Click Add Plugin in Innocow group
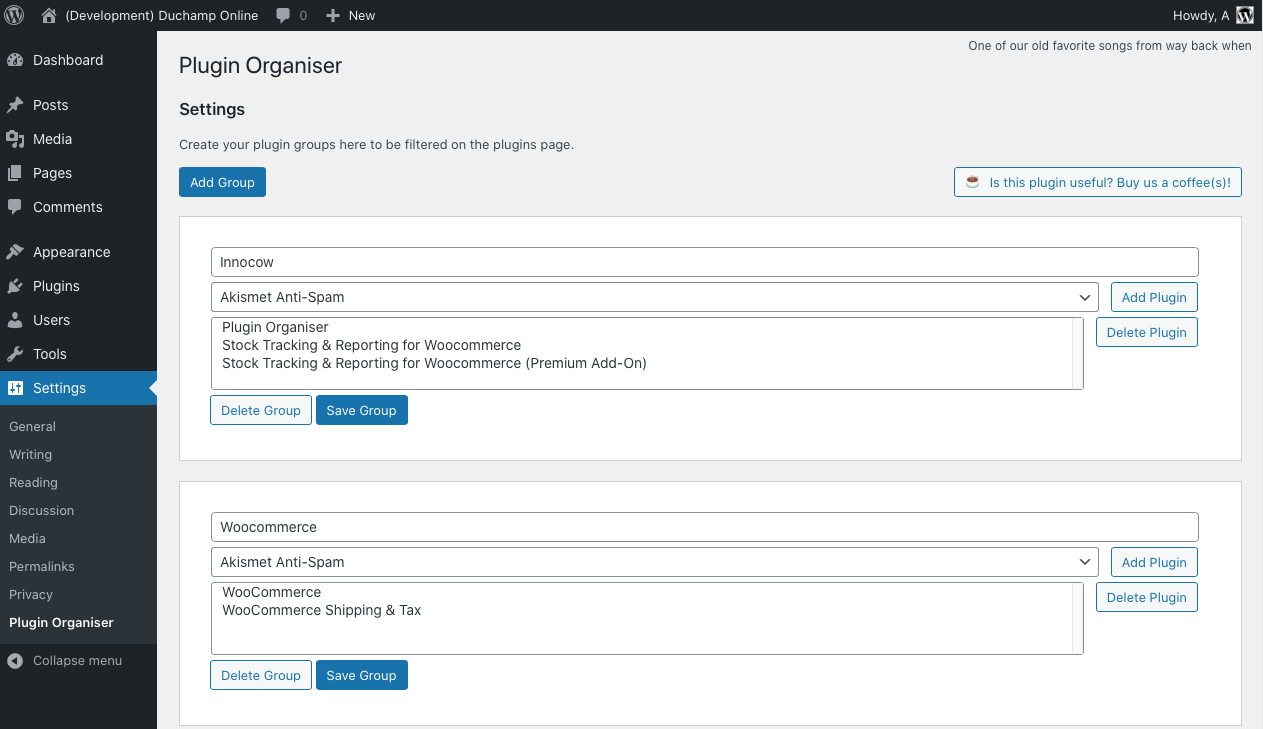Screen dimensions: 1263x729 pos(1154,297)
